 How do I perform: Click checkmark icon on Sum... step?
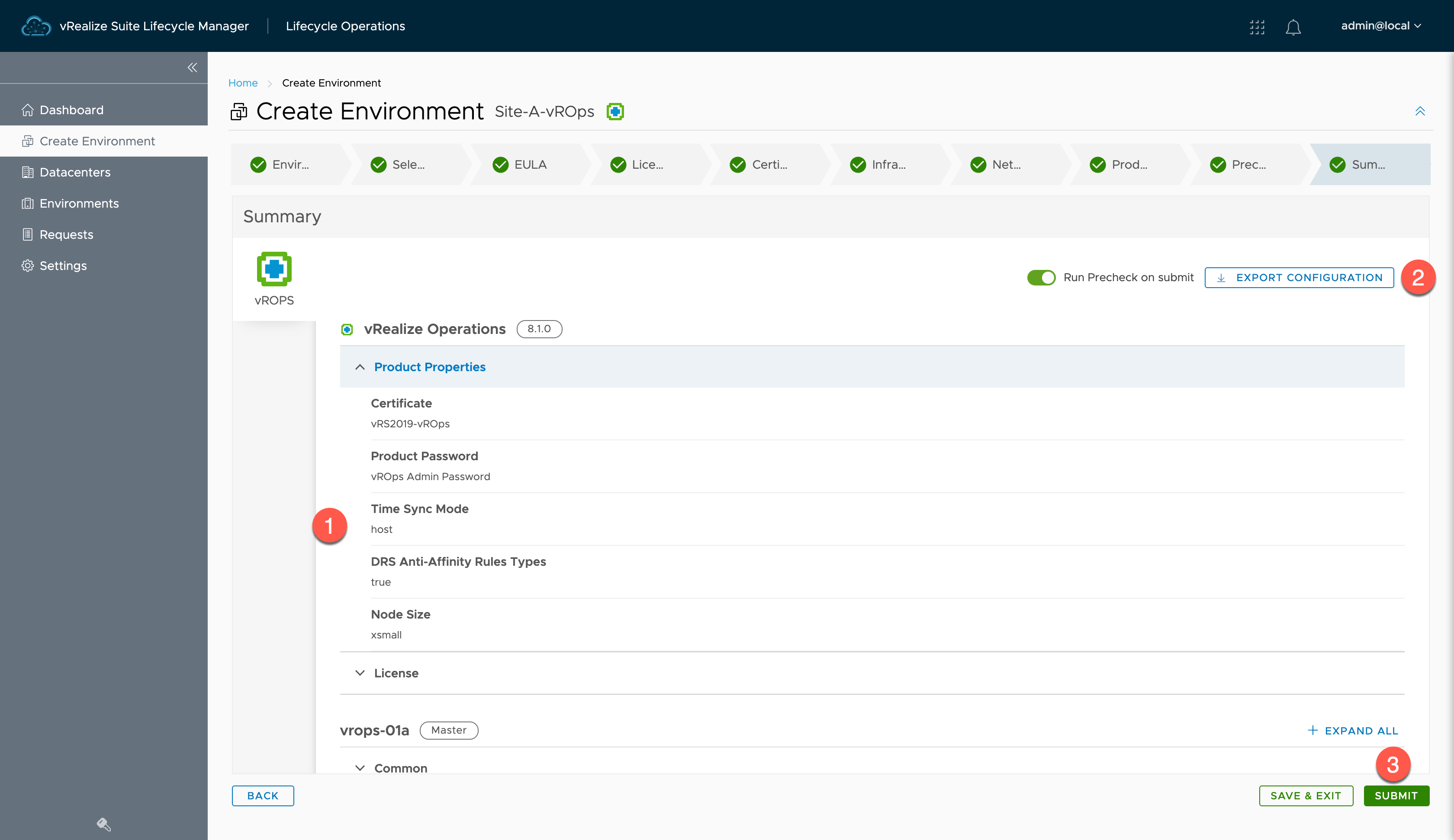pos(1338,164)
